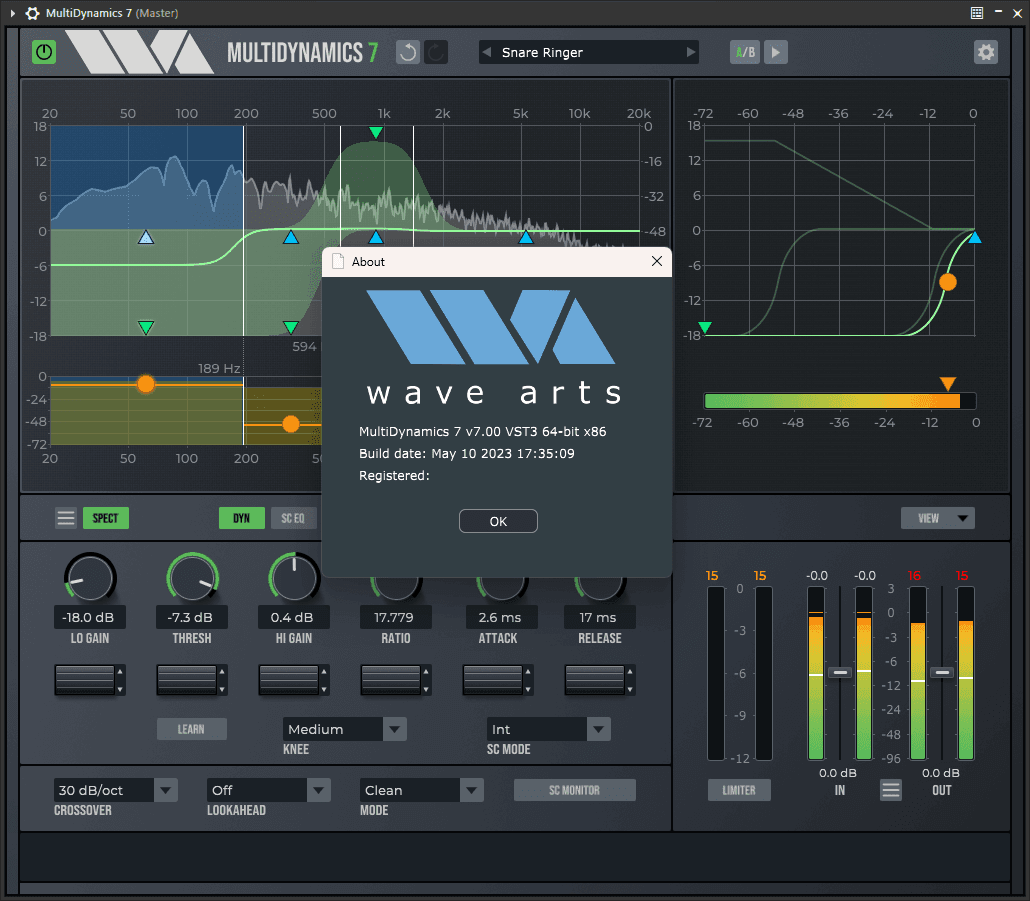Click the copy preset arrow next to A/B
The height and width of the screenshot is (901, 1030).
coord(776,51)
